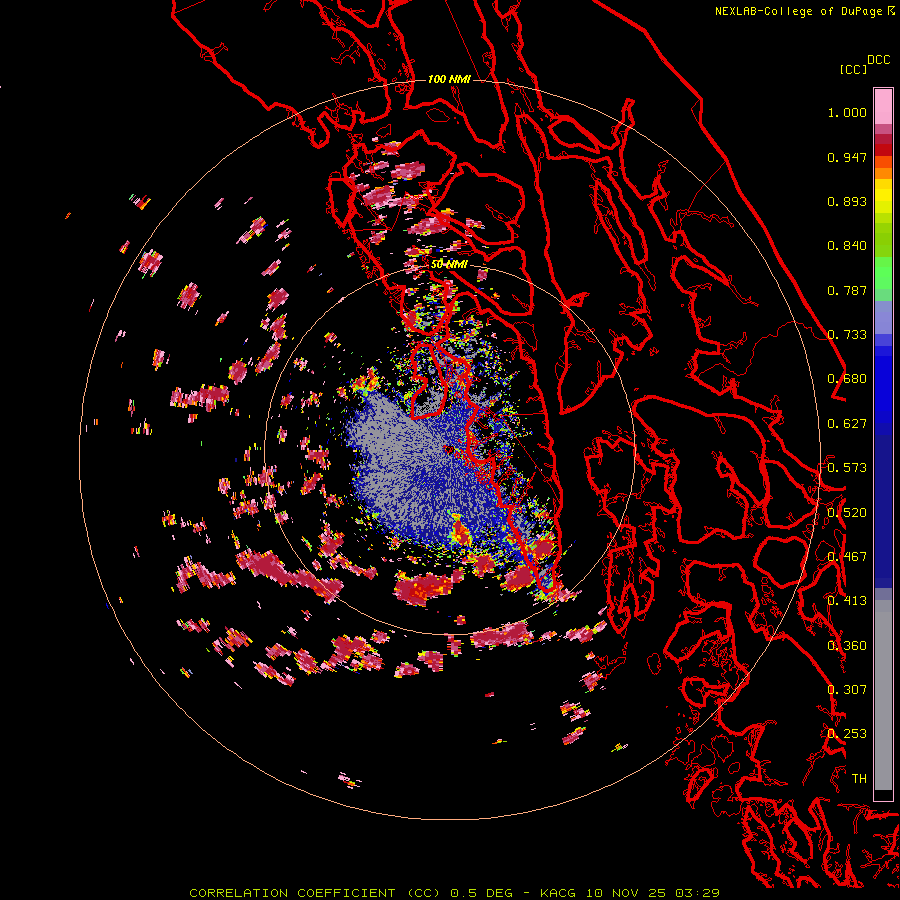The image size is (900, 900).
Task: Select the 0.467 color bar value
Action: 847,557
